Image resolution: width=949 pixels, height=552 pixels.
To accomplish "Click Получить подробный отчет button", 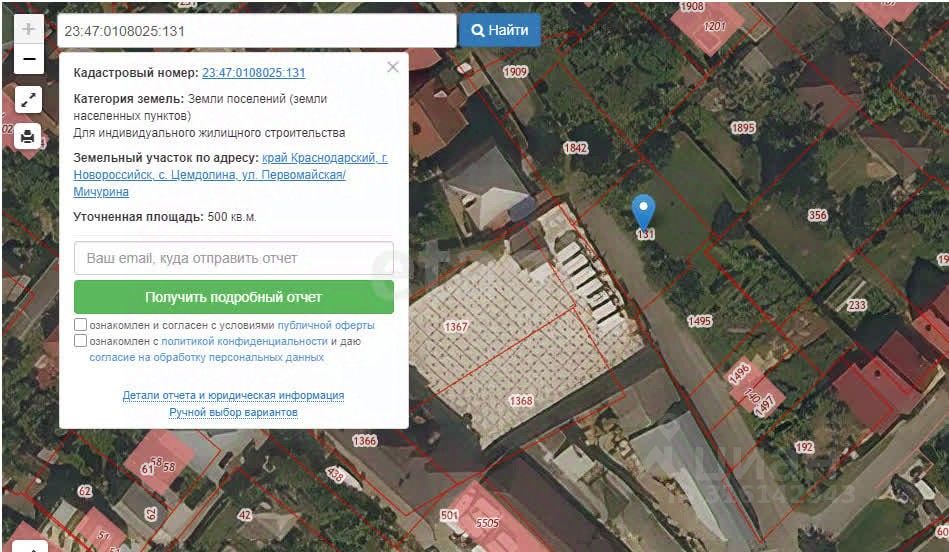I will [234, 297].
